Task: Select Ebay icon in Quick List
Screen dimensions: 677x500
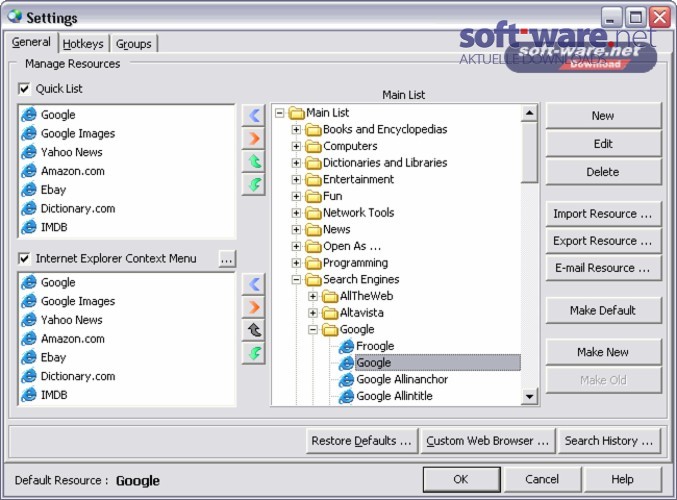Action: pyautogui.click(x=29, y=190)
